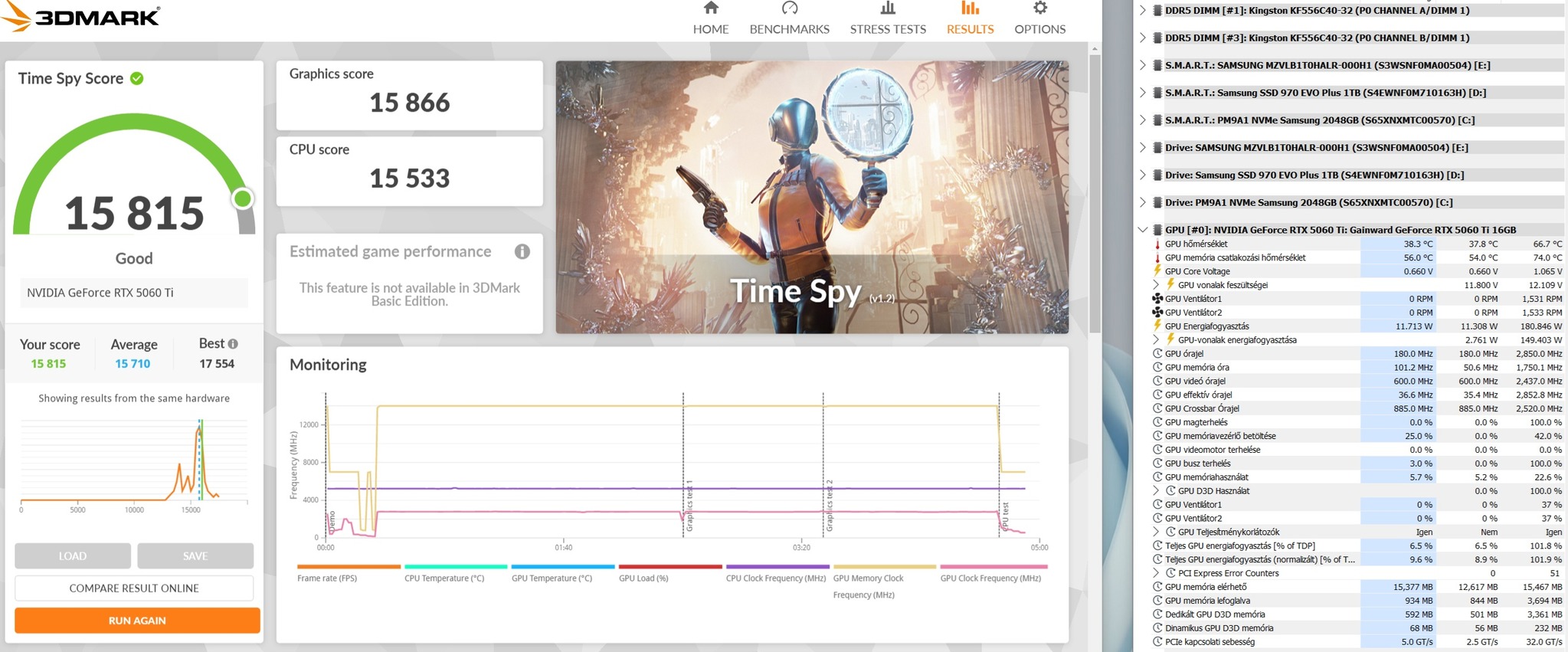Viewport: 1568px width, 652px height.
Task: Click the GPU memória elérhető icon
Action: pyautogui.click(x=1157, y=587)
